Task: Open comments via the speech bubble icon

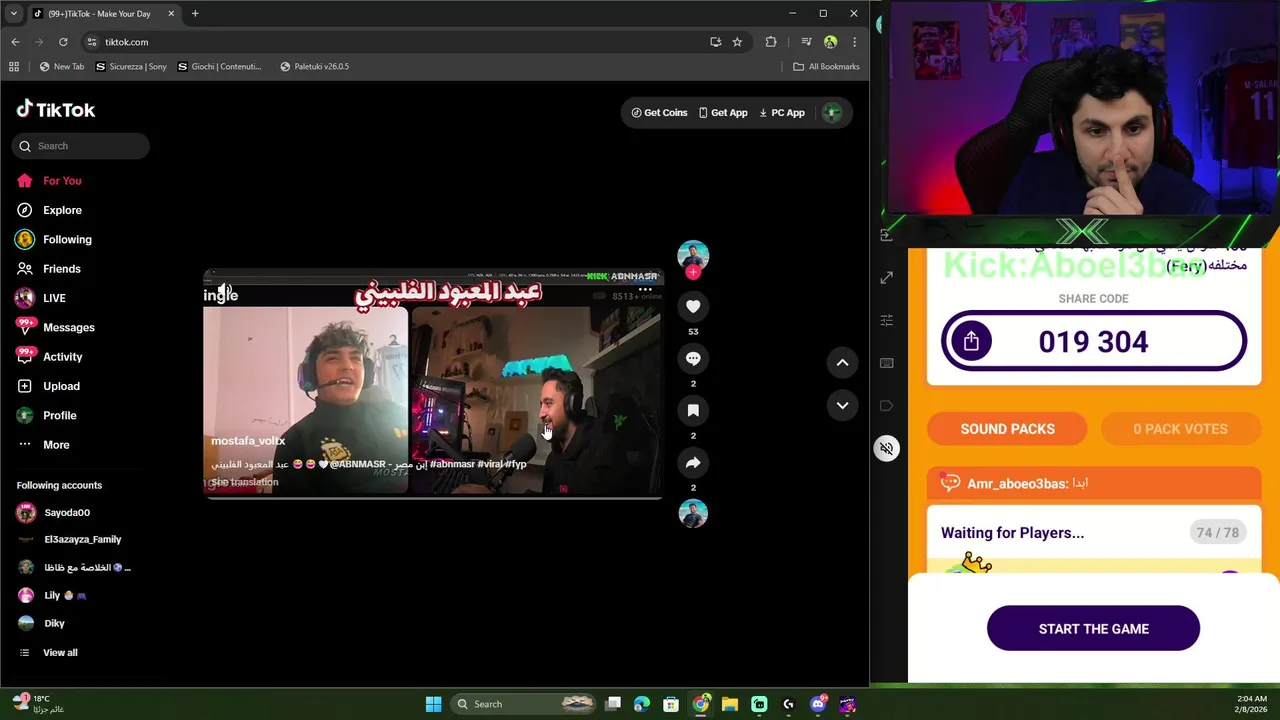Action: pyautogui.click(x=693, y=358)
